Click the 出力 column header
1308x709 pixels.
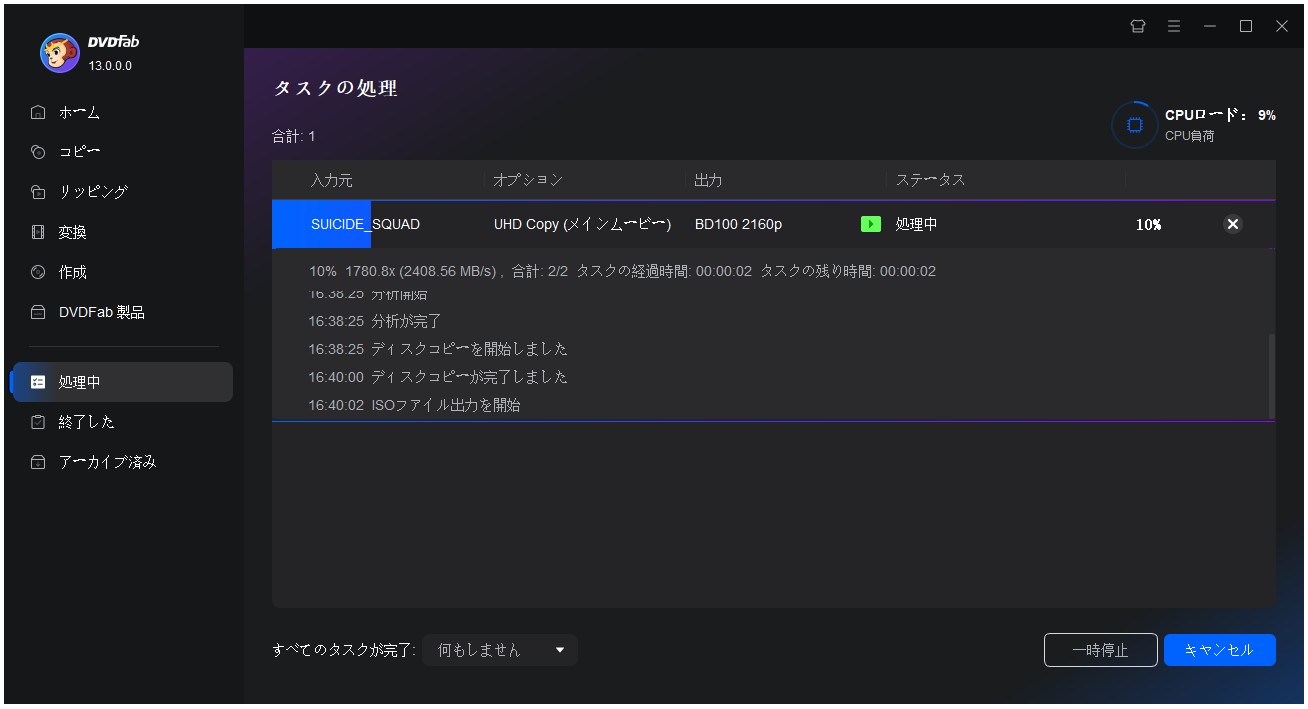pyautogui.click(x=708, y=180)
